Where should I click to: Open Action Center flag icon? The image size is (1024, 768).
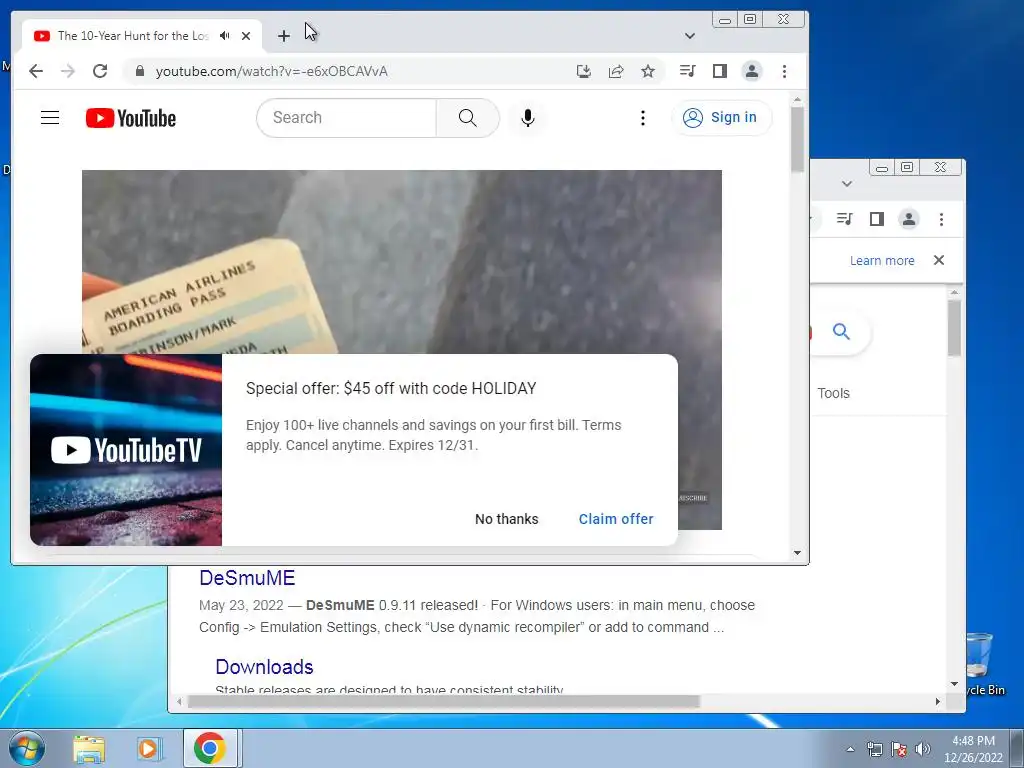tap(899, 749)
